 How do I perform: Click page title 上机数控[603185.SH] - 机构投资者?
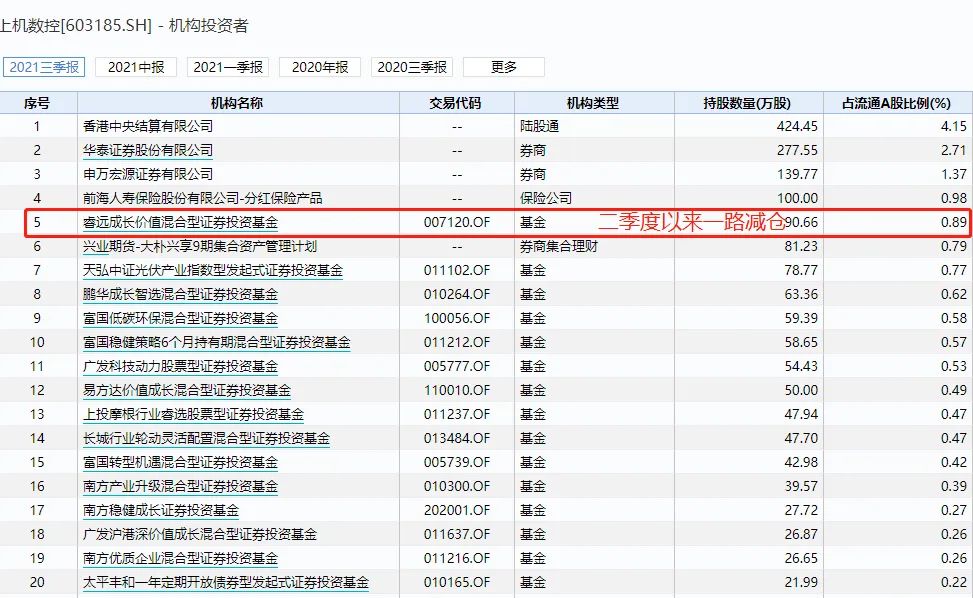pos(124,25)
